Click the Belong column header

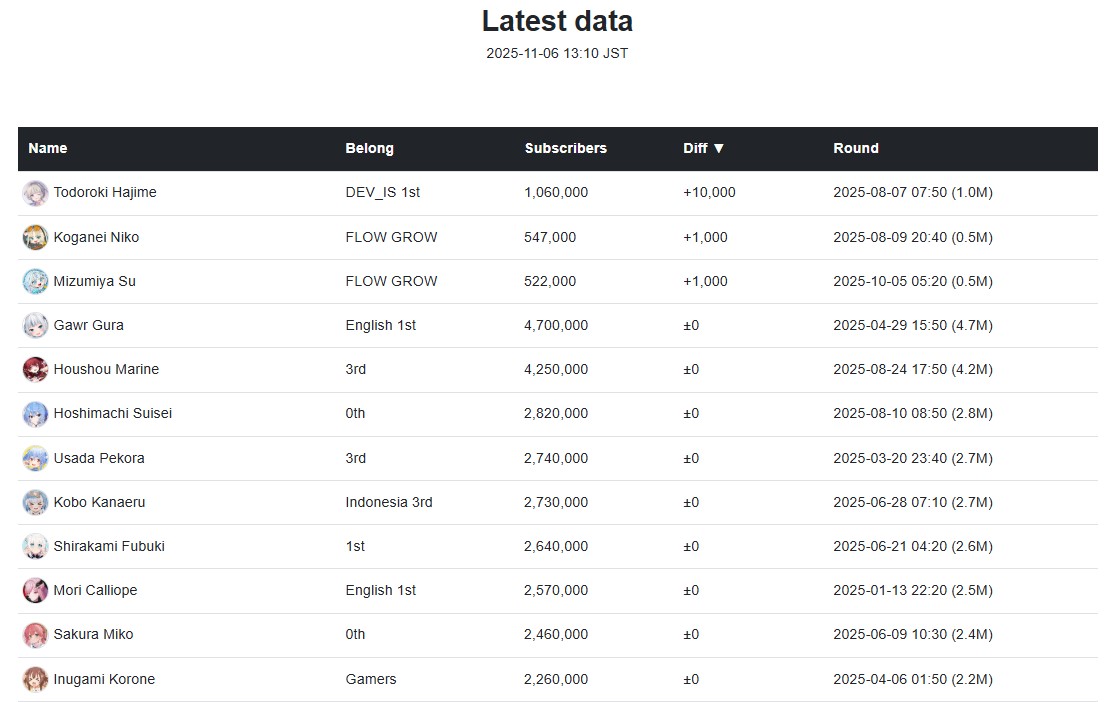pos(369,148)
